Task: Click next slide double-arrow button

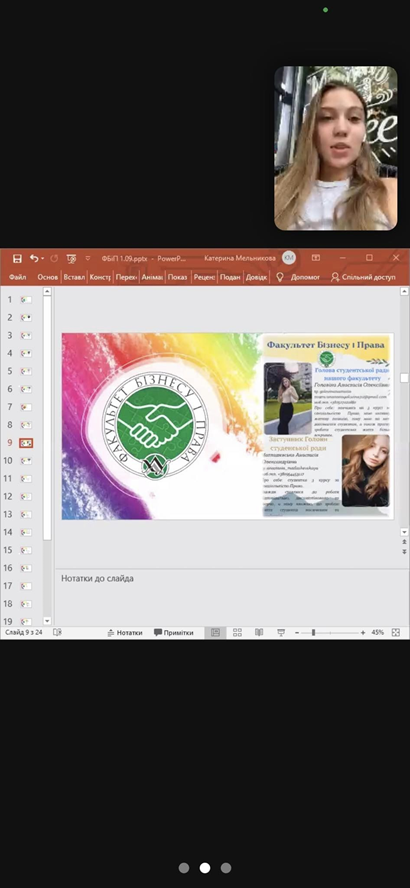Action: point(404,550)
